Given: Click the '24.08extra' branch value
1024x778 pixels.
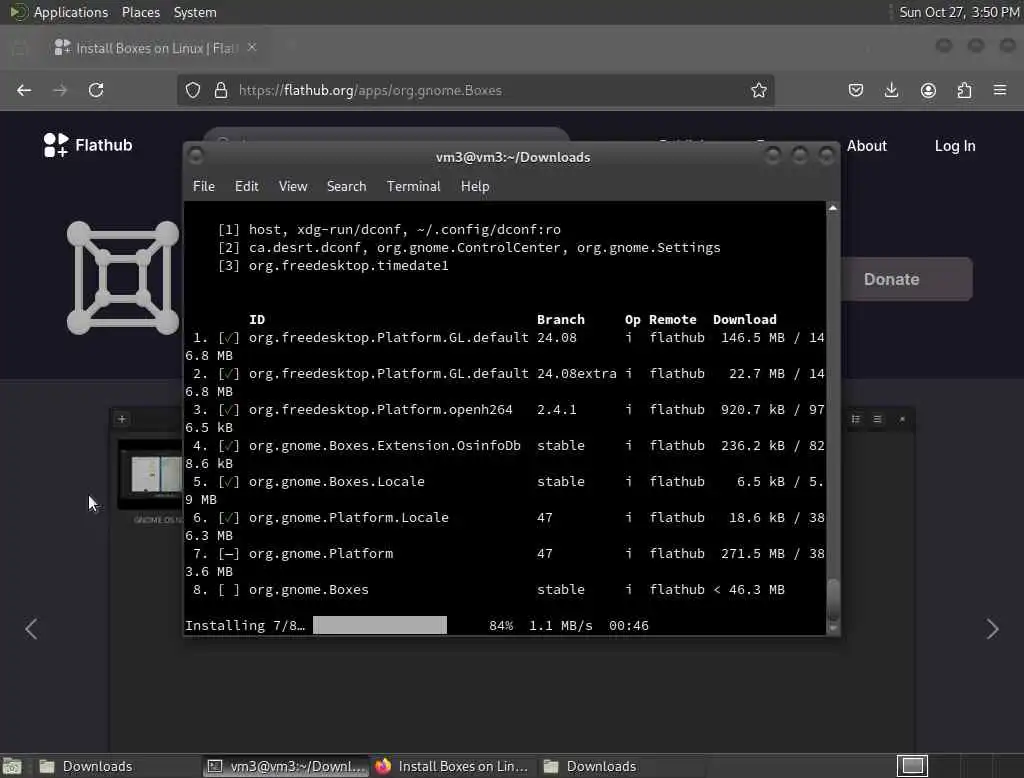Looking at the screenshot, I should click(x=577, y=374).
